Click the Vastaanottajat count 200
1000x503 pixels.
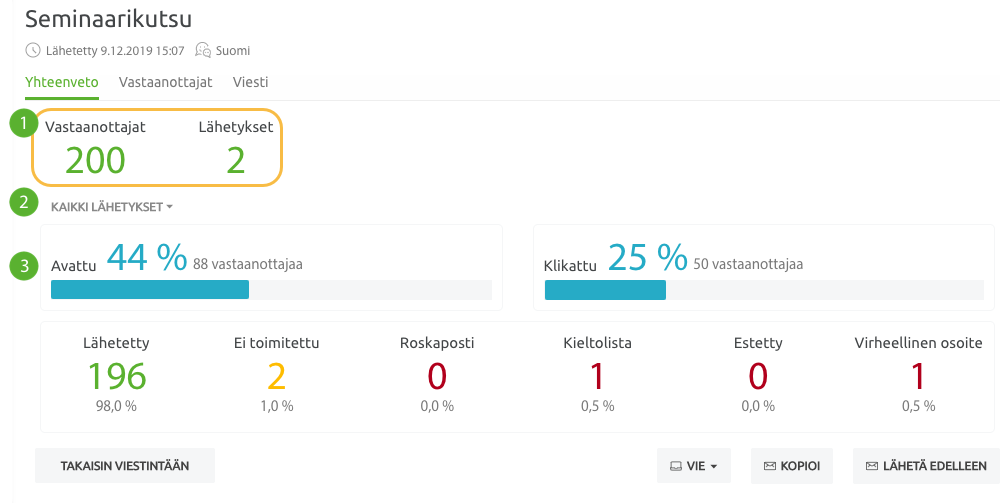[95, 160]
